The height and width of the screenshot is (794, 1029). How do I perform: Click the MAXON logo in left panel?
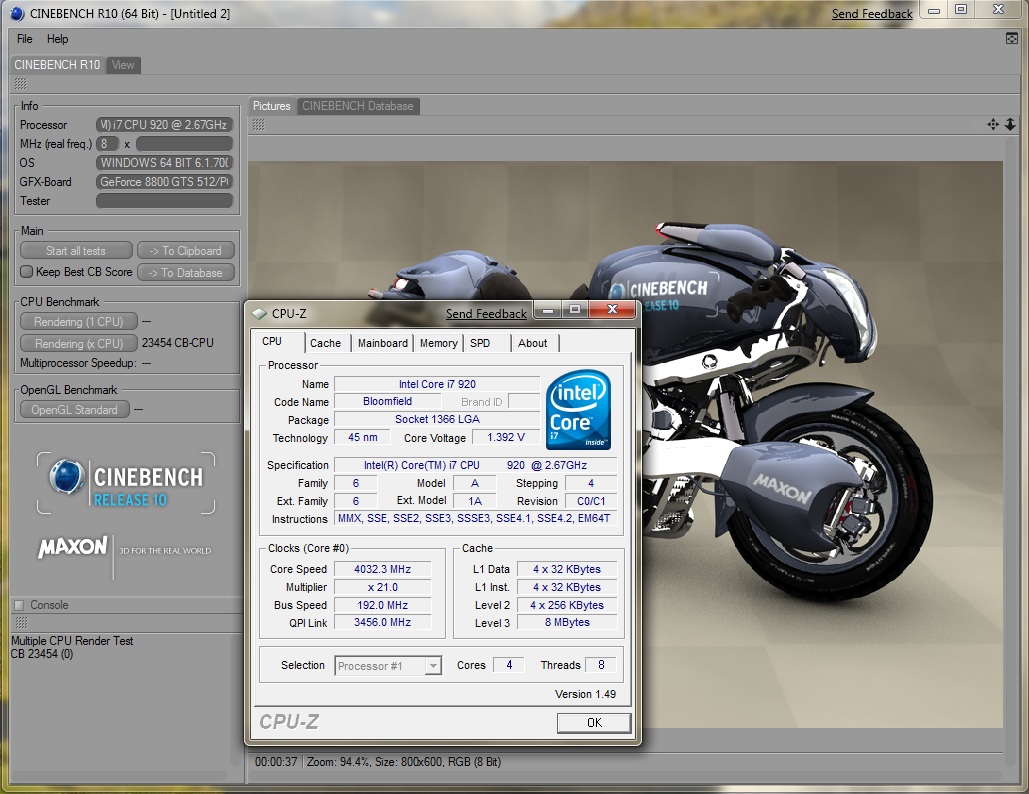[x=73, y=547]
